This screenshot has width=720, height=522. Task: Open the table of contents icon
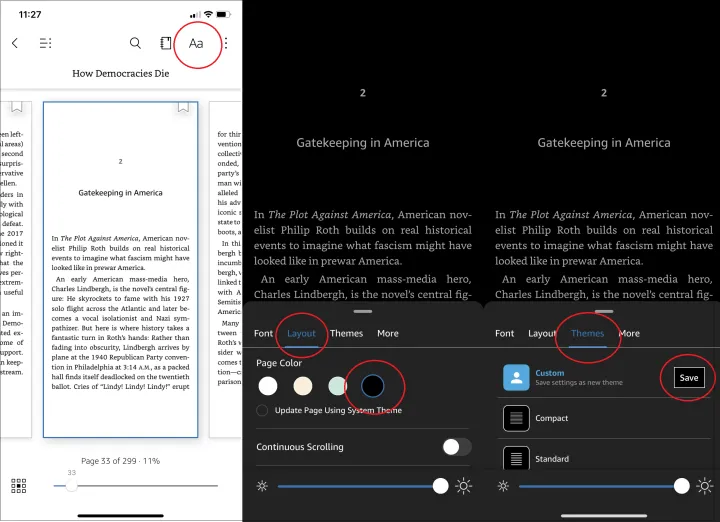pyautogui.click(x=46, y=43)
